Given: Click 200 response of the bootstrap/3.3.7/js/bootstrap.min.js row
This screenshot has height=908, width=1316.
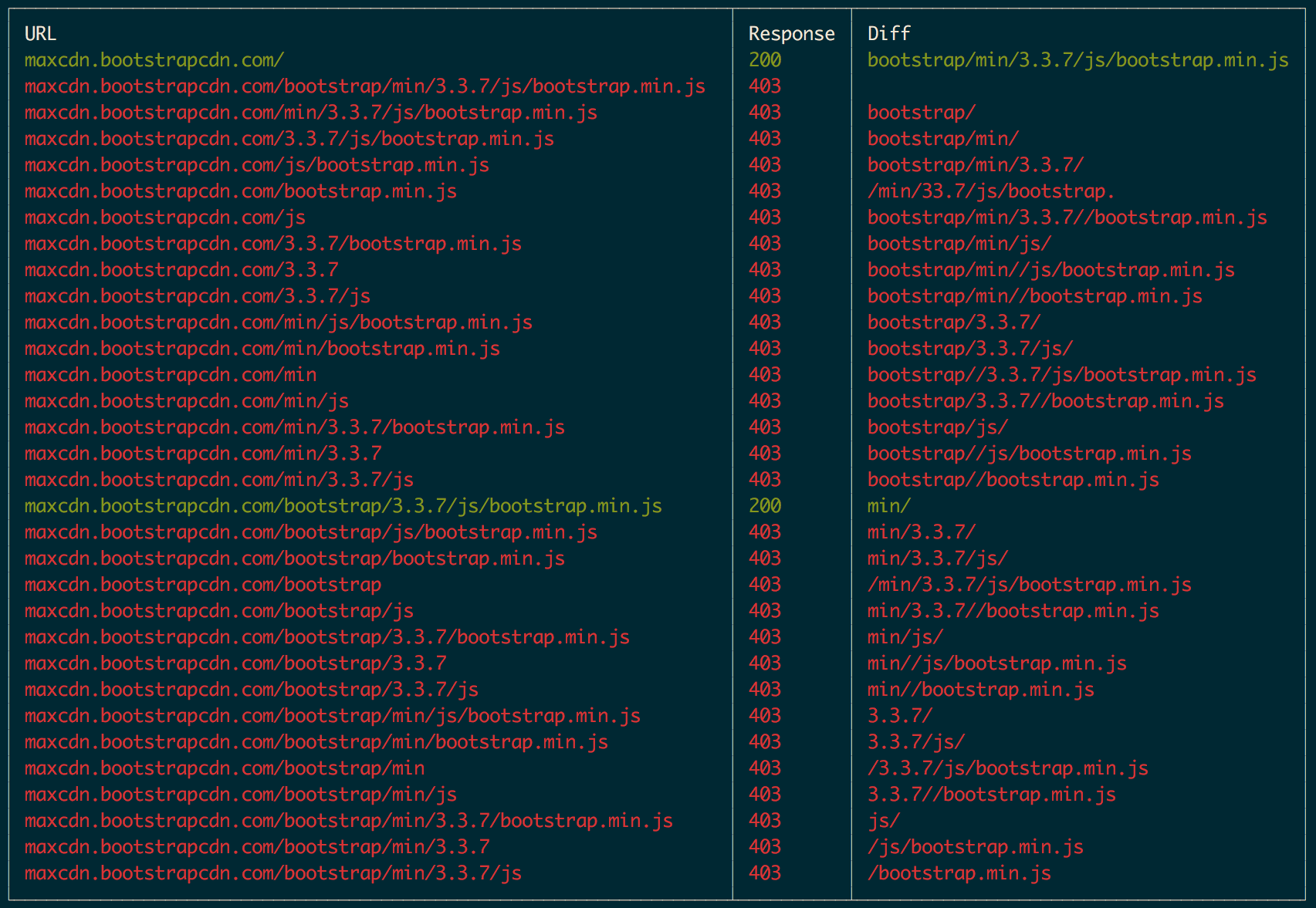Looking at the screenshot, I should 765,506.
